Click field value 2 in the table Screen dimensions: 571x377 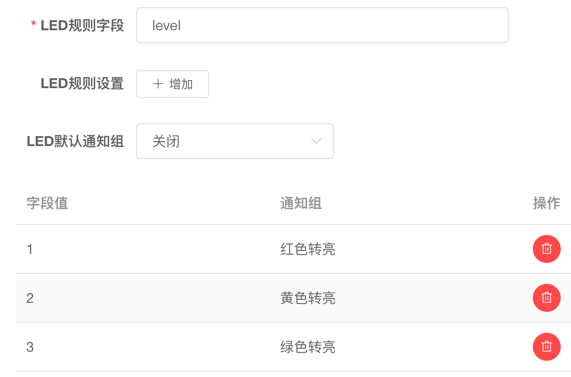click(x=30, y=298)
